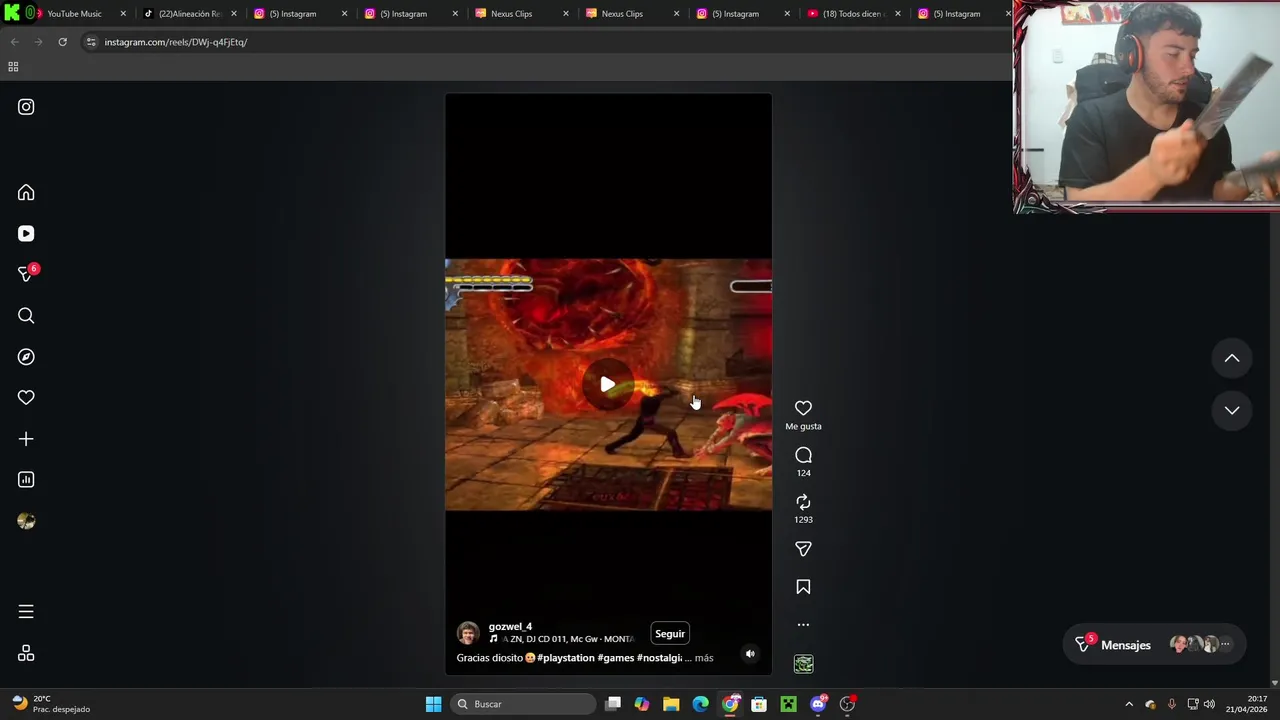Image resolution: width=1280 pixels, height=720 pixels.
Task: Open direct messages icon with badge 6
Action: [27, 274]
